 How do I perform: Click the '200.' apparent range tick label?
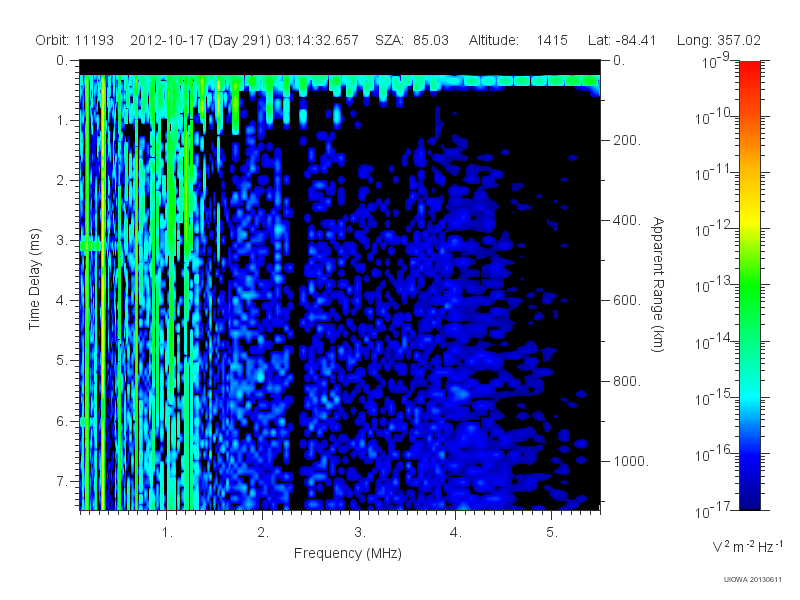pos(627,140)
